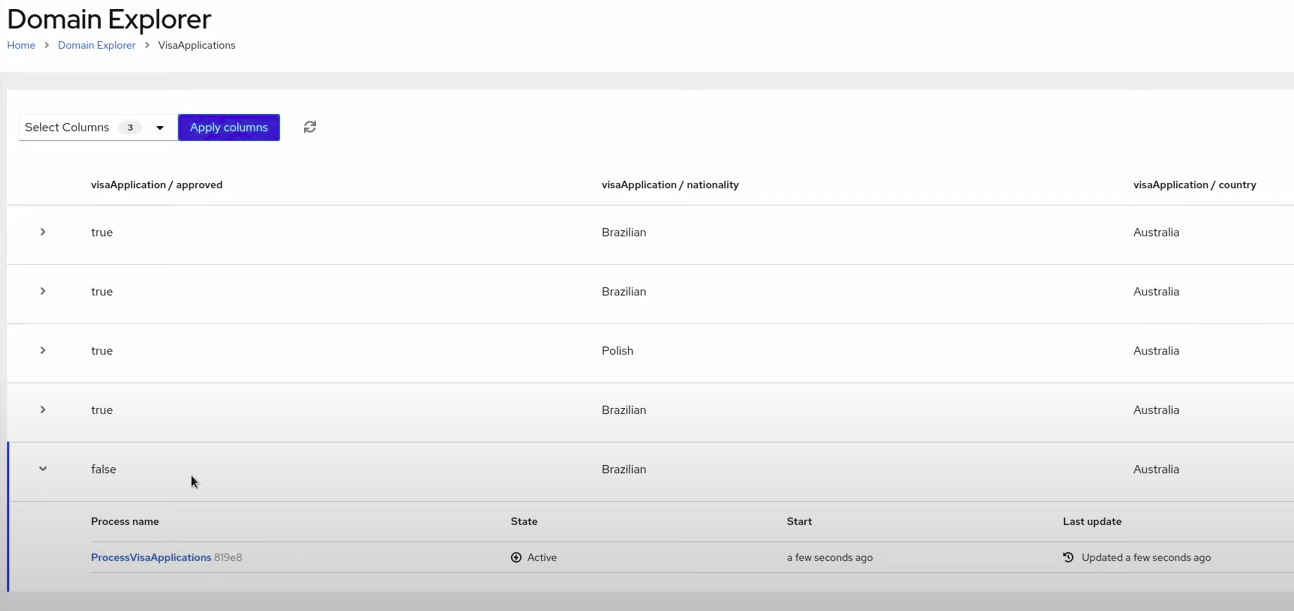Screen dimensions: 1294x611
Task: Click the process id 819e8
Action: pyautogui.click(x=228, y=558)
